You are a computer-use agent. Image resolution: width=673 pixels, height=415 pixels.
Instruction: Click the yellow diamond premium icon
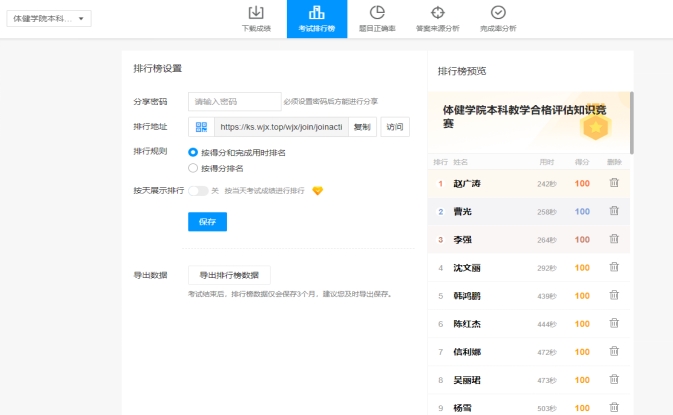point(318,191)
